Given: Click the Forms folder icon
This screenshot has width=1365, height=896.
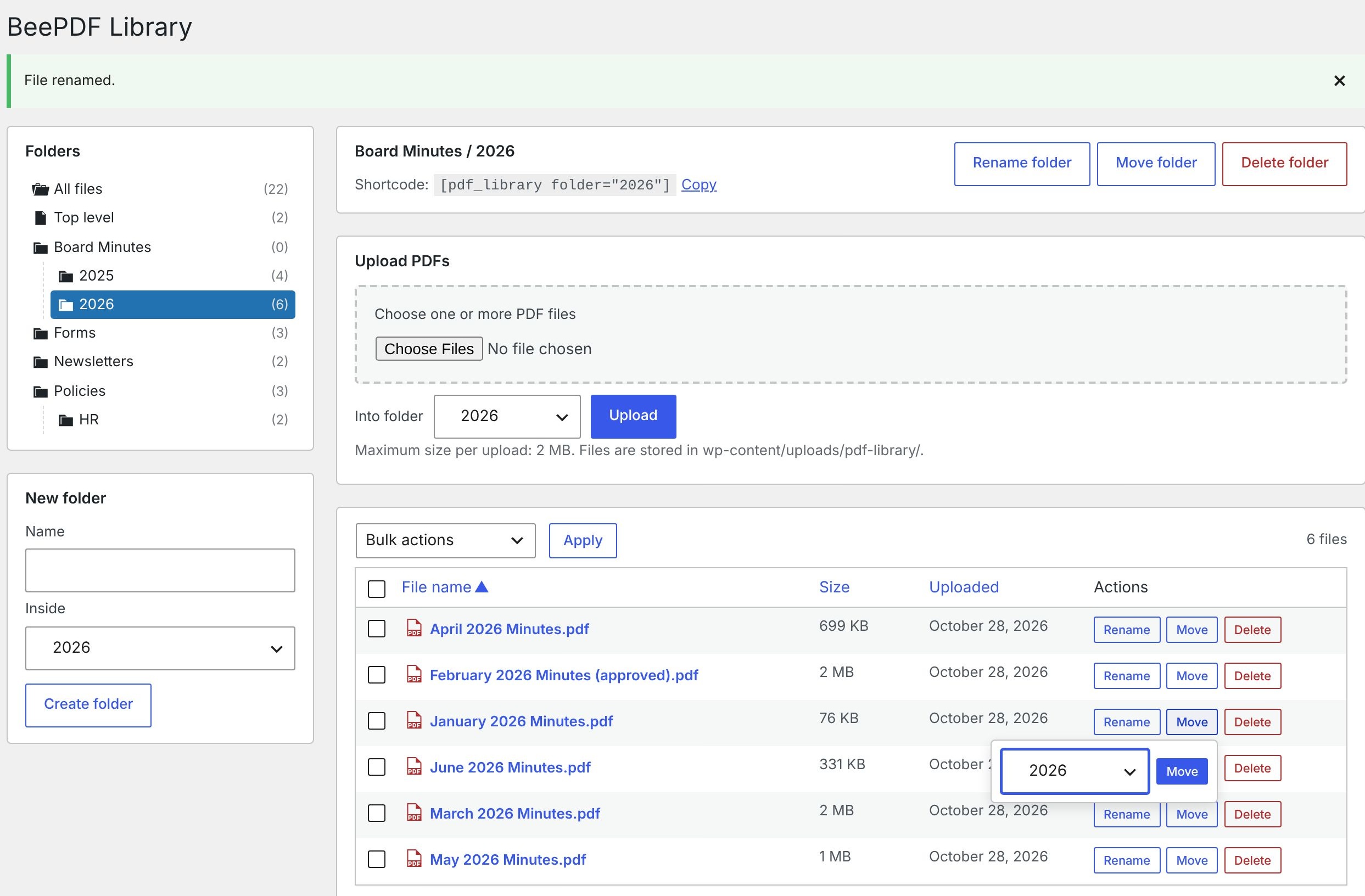Looking at the screenshot, I should point(40,333).
